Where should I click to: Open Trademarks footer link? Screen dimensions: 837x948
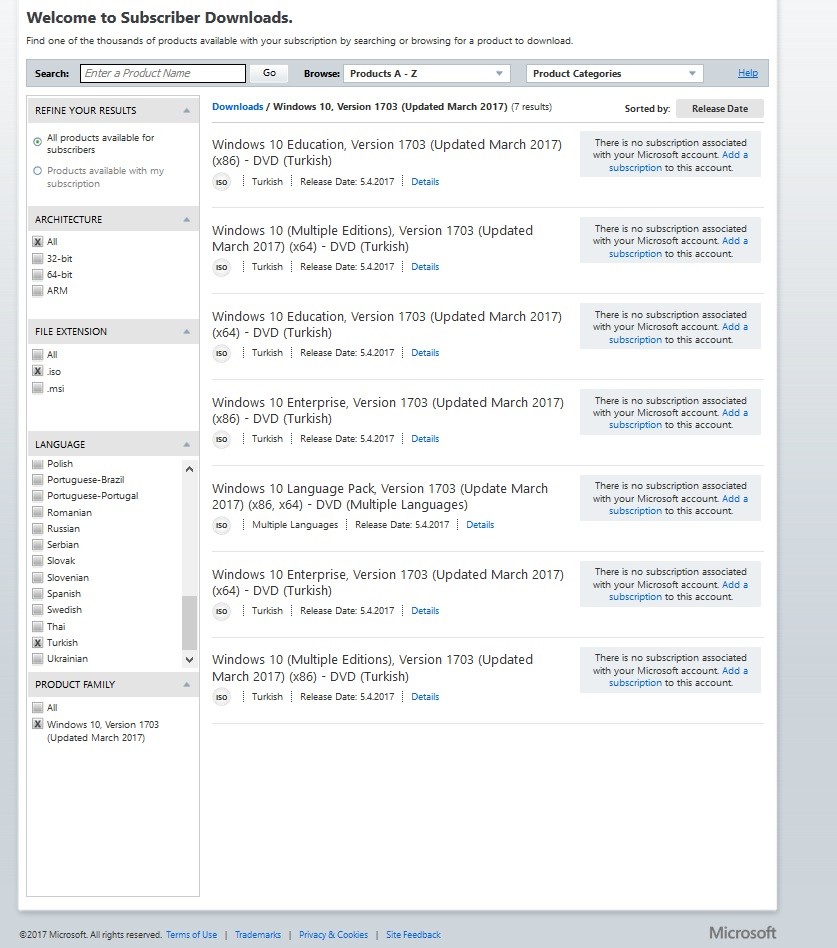258,935
